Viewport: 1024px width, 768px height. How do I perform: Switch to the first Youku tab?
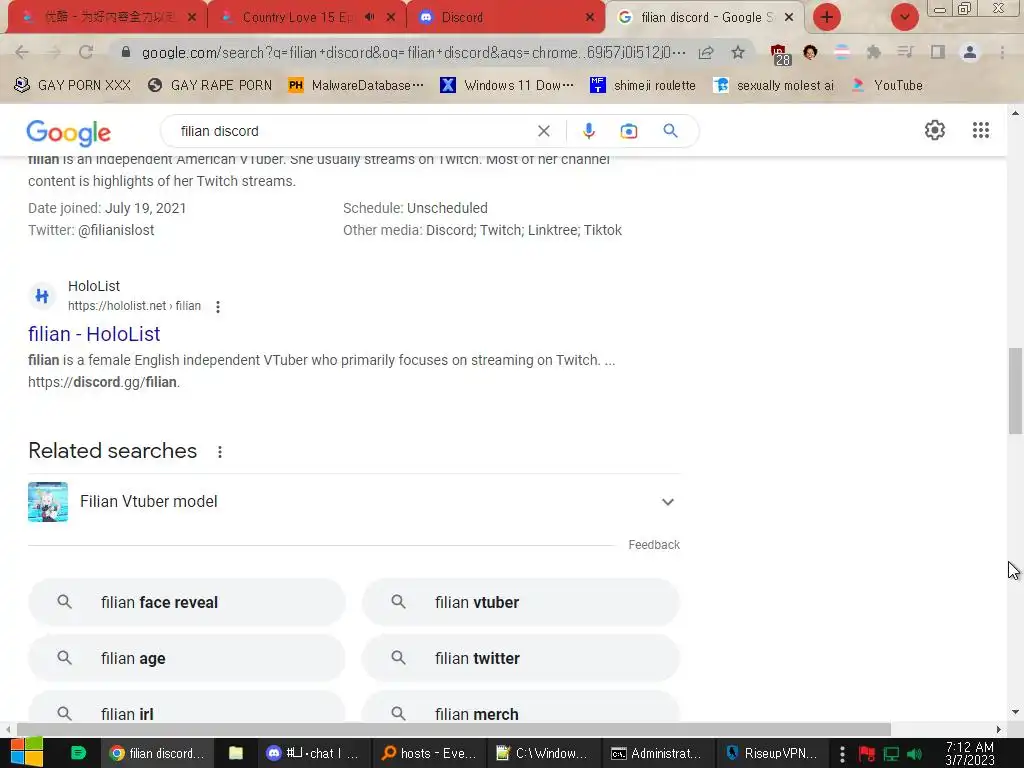(109, 18)
